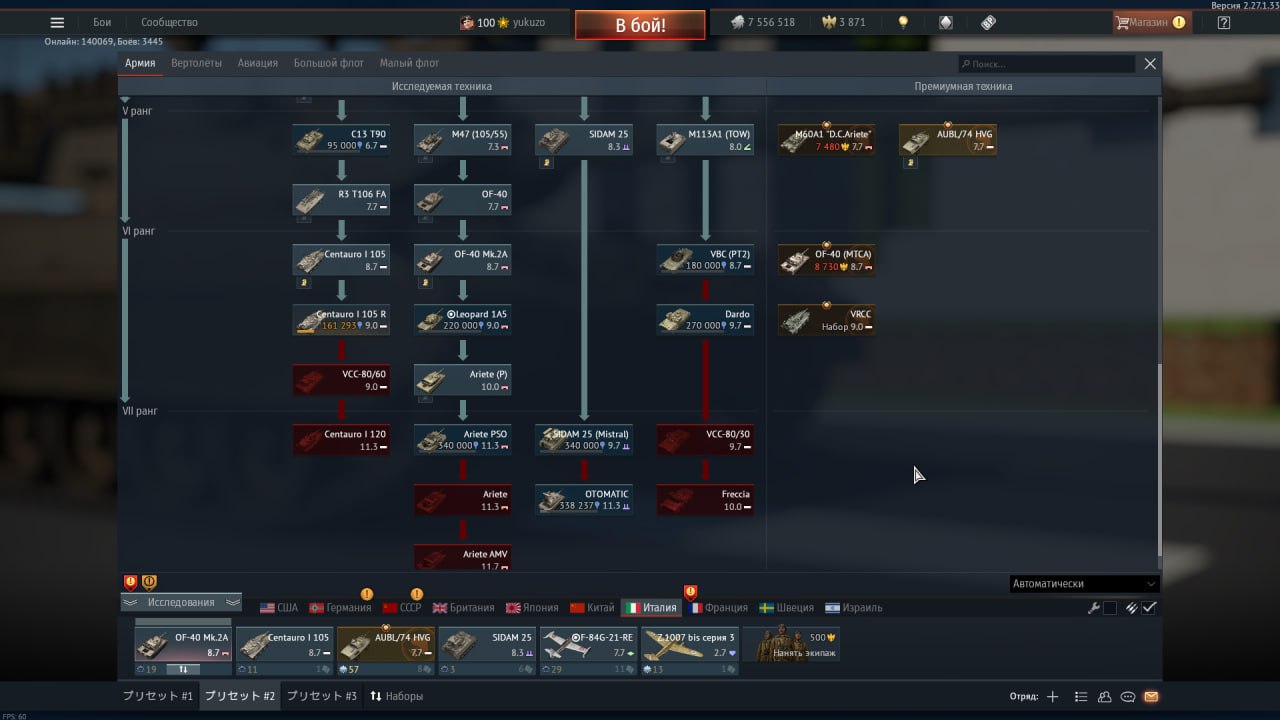Select locked Freccia vehicle card
The width and height of the screenshot is (1280, 720).
coord(705,500)
